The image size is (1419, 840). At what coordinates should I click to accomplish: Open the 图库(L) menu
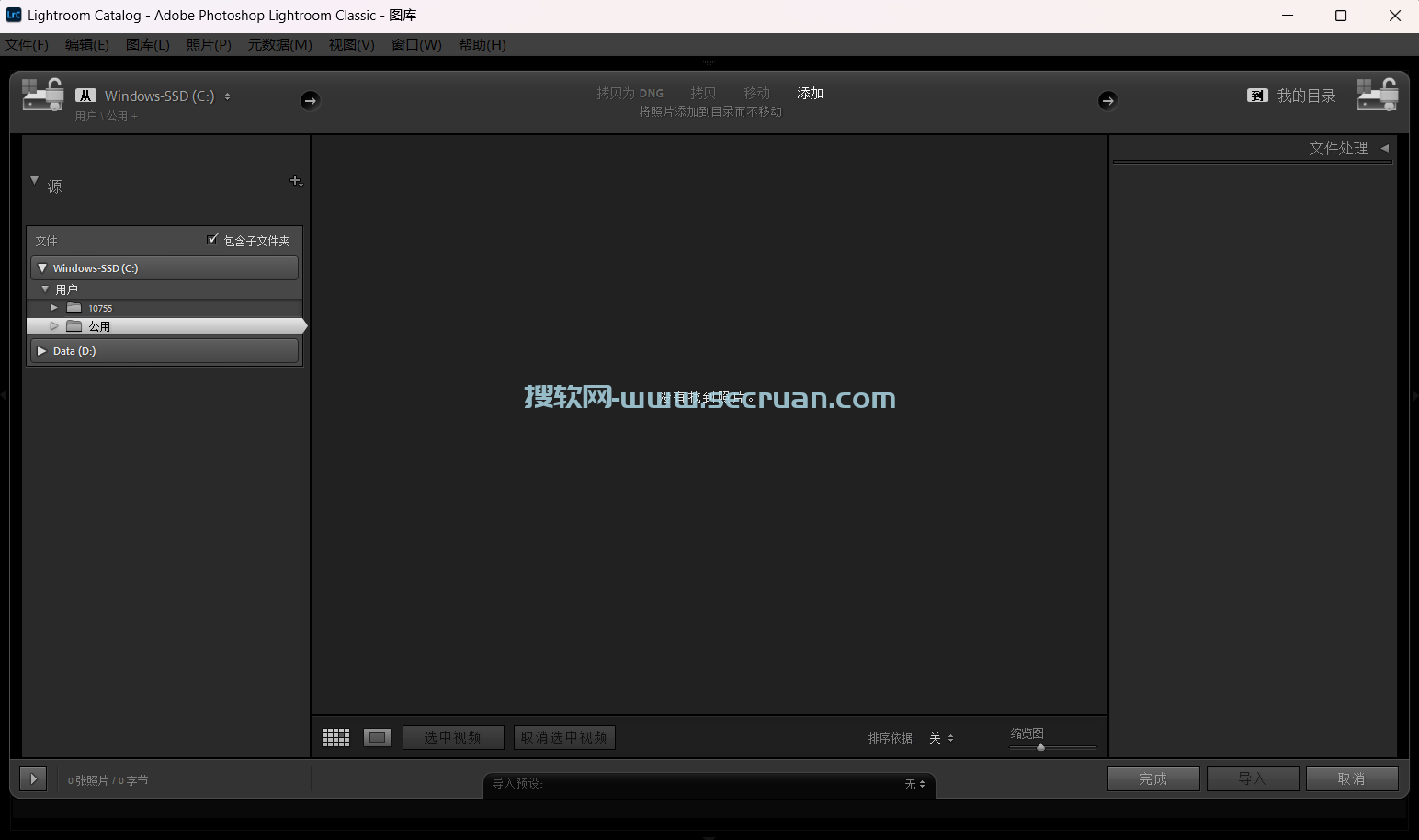pyautogui.click(x=147, y=44)
